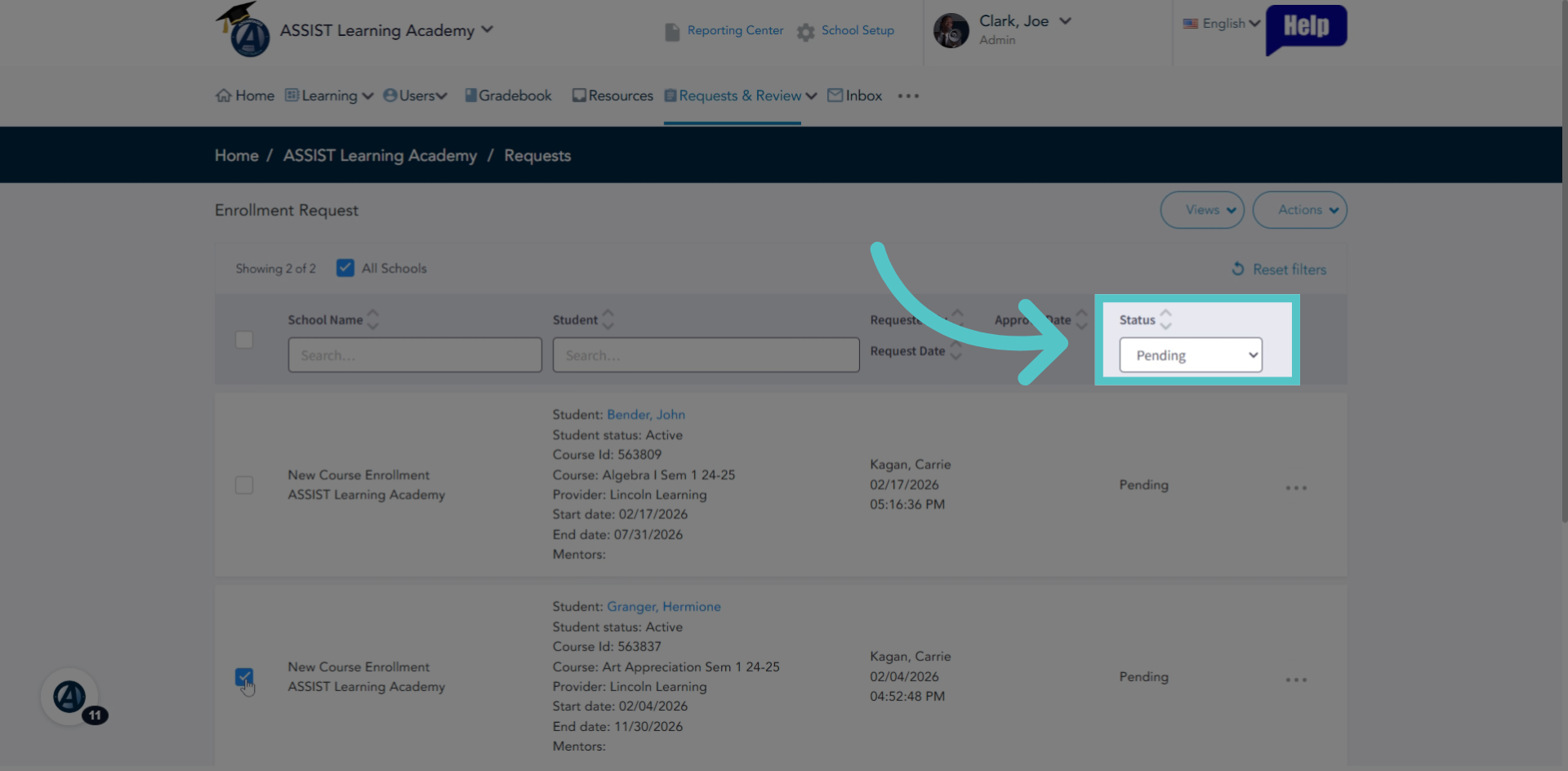Open the Granger, Hermione student link
Screen dimensions: 1568x771
pos(664,607)
